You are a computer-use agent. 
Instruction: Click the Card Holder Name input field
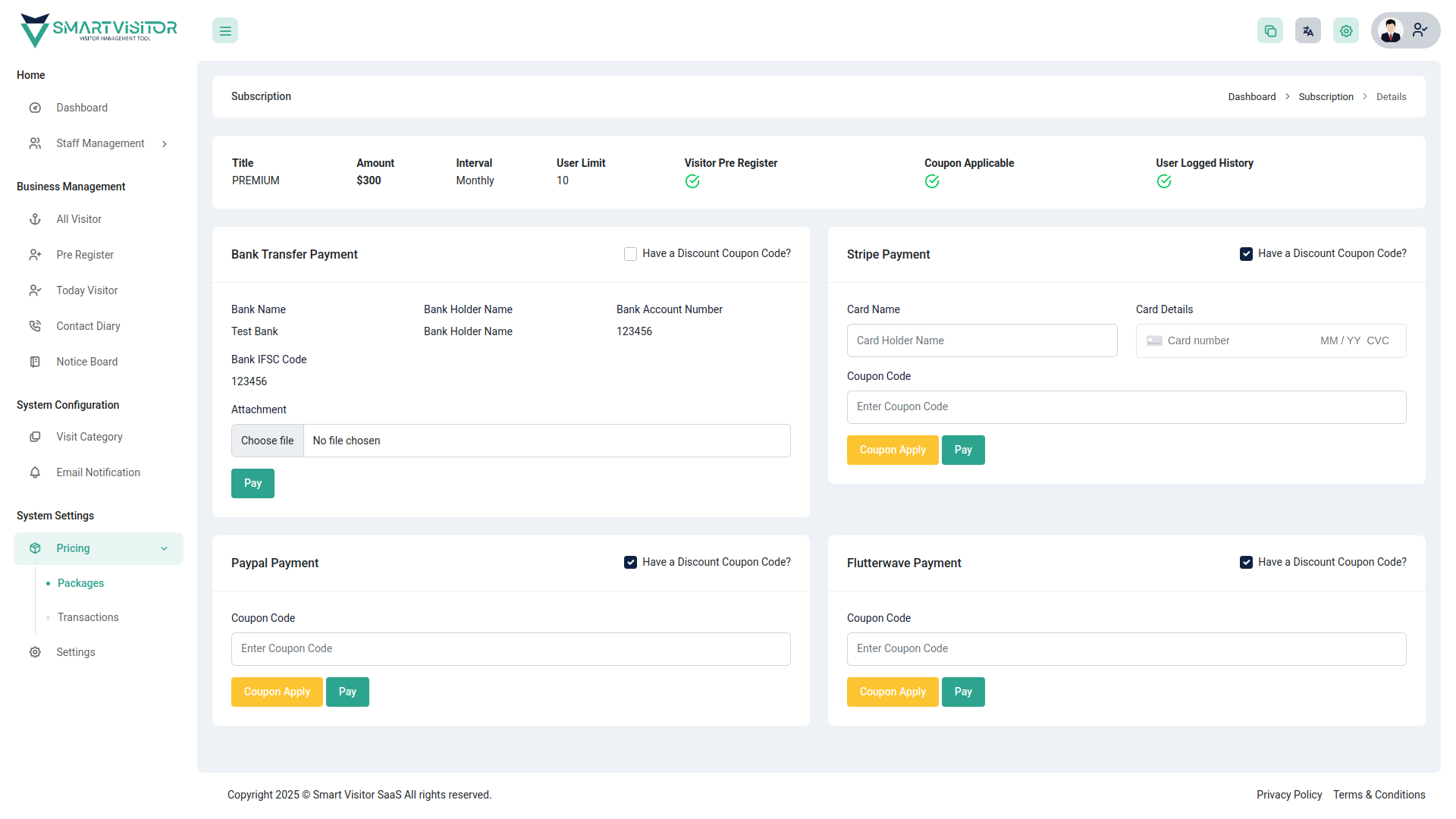981,340
